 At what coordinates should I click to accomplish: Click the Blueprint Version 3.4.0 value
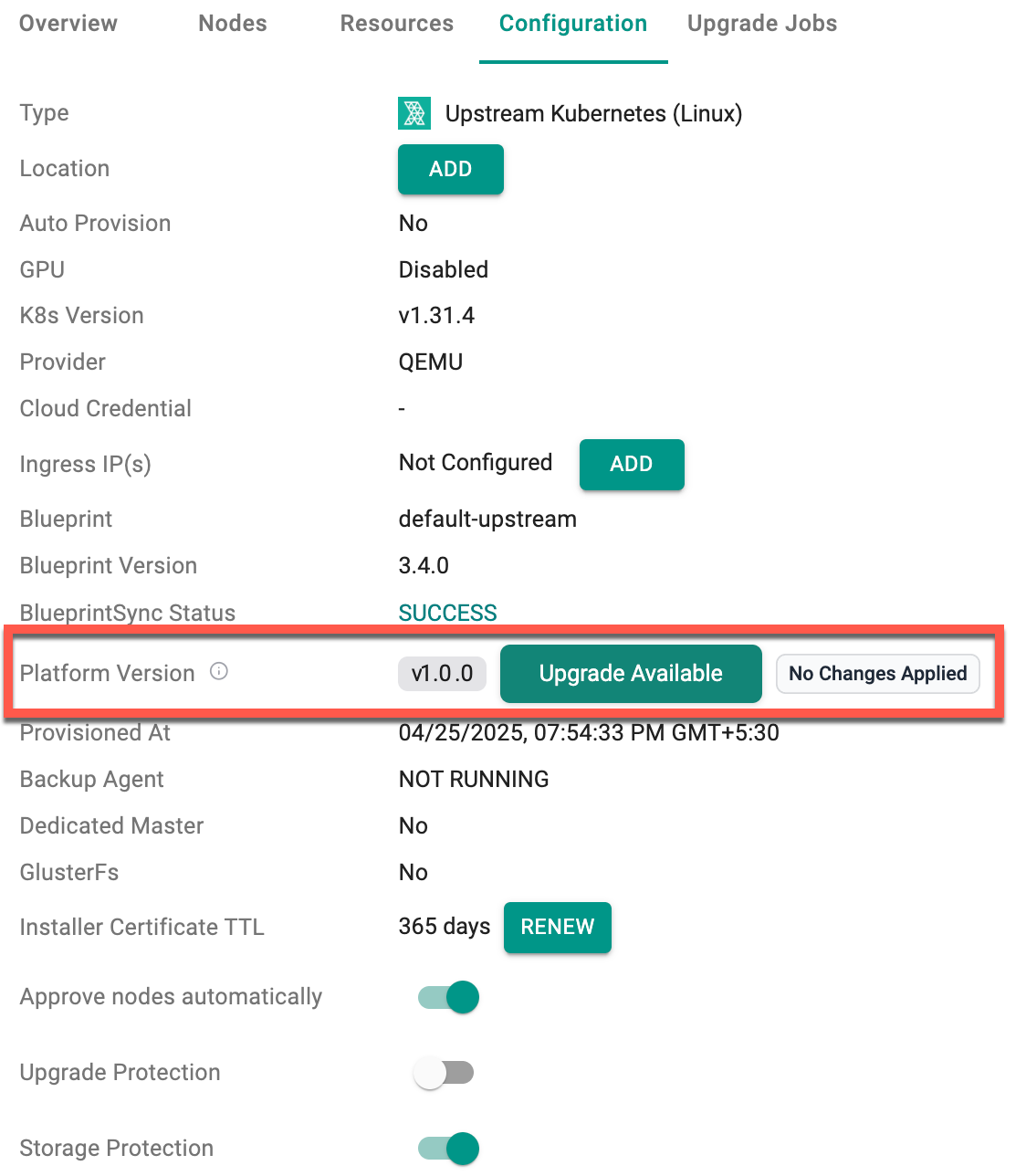[424, 566]
